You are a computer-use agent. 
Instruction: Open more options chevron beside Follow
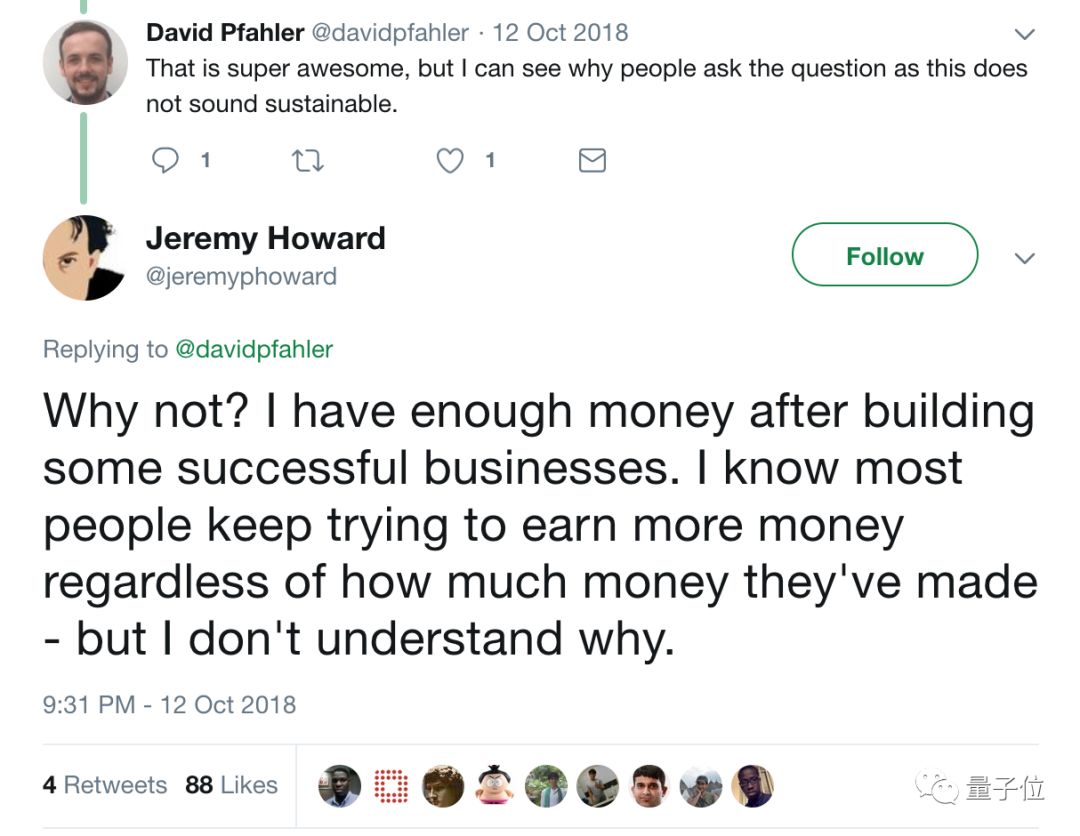(1023, 258)
